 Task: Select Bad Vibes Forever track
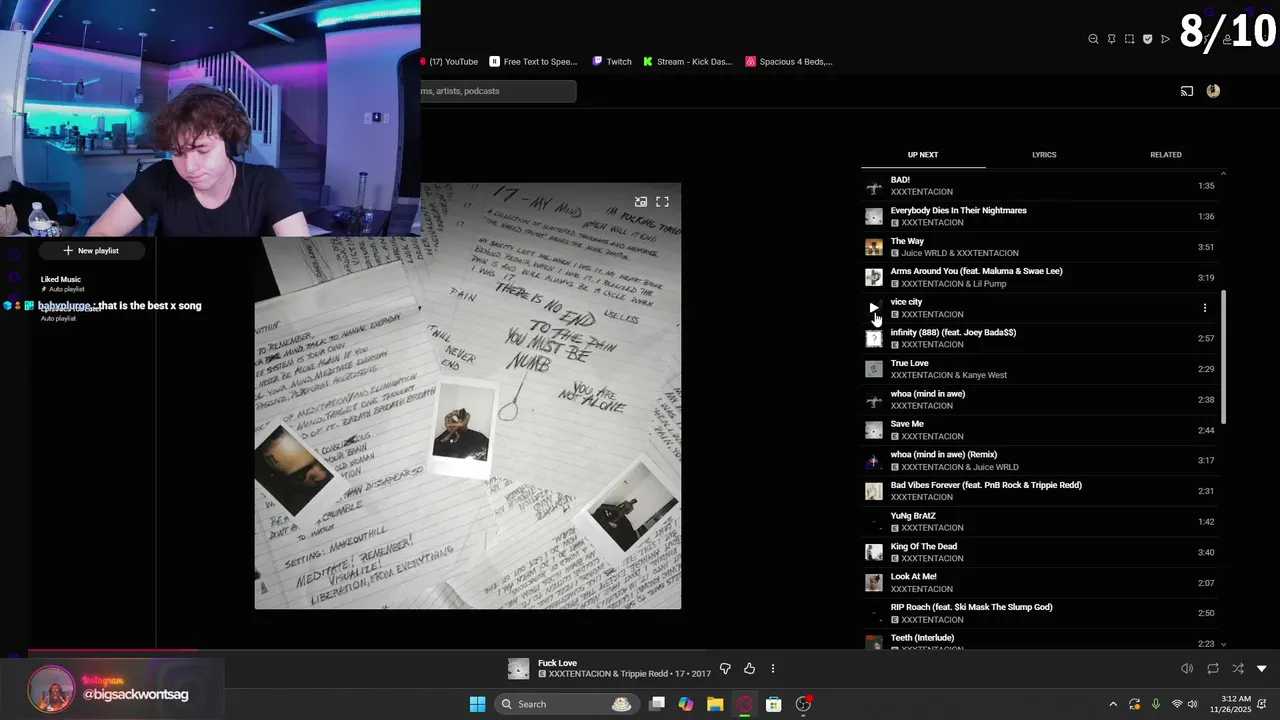point(1040,491)
